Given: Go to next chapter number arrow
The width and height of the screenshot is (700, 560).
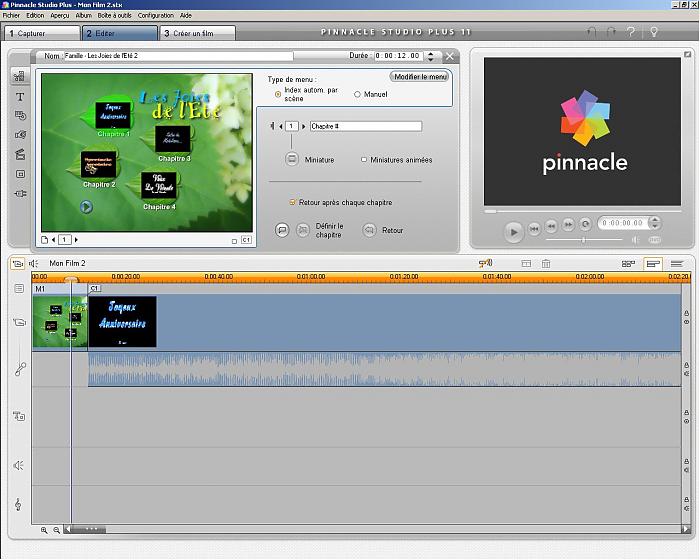Looking at the screenshot, I should 304,126.
